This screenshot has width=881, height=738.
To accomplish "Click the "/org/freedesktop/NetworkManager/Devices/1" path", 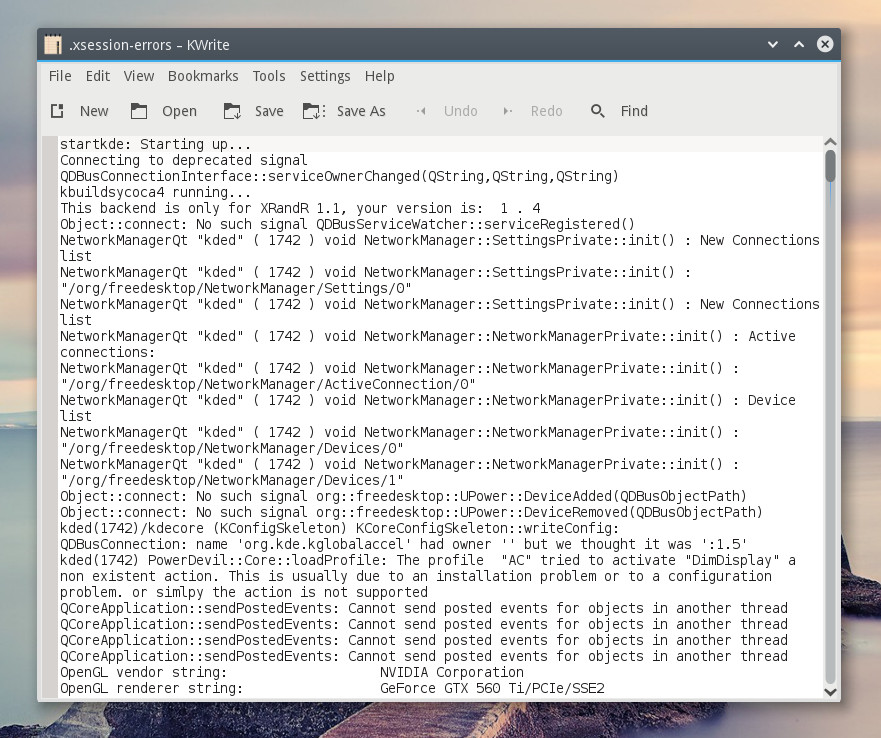I will [232, 481].
